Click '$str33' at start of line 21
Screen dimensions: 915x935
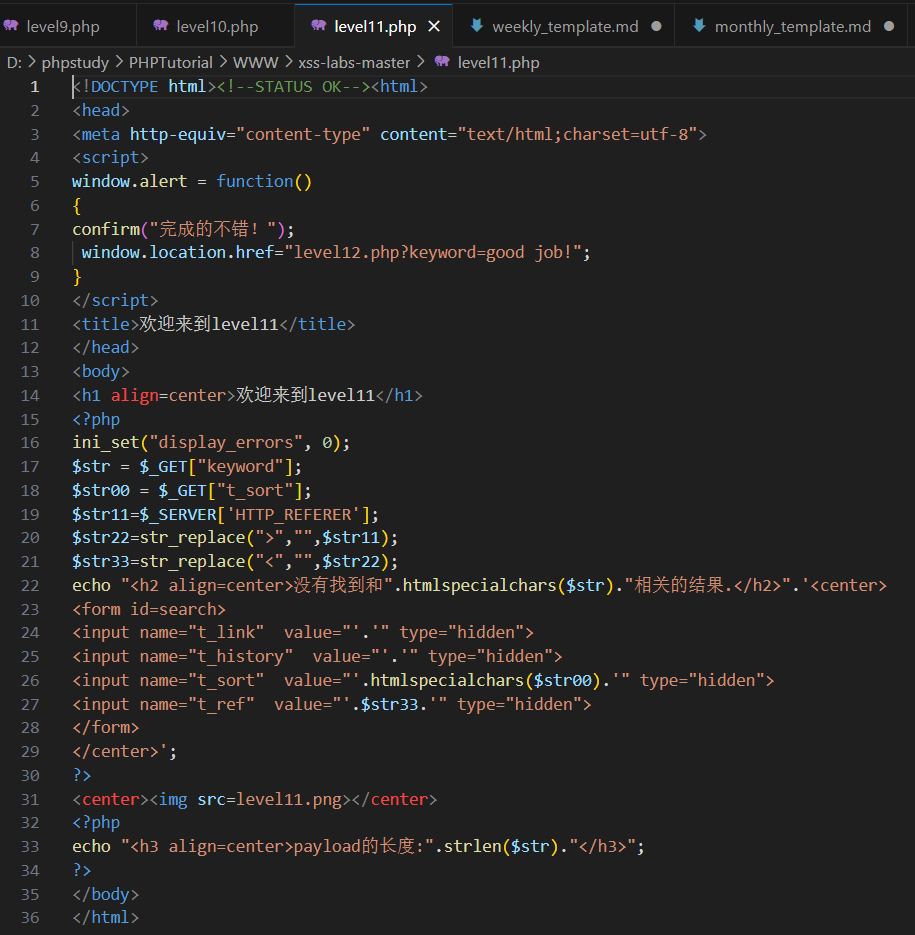[101, 561]
